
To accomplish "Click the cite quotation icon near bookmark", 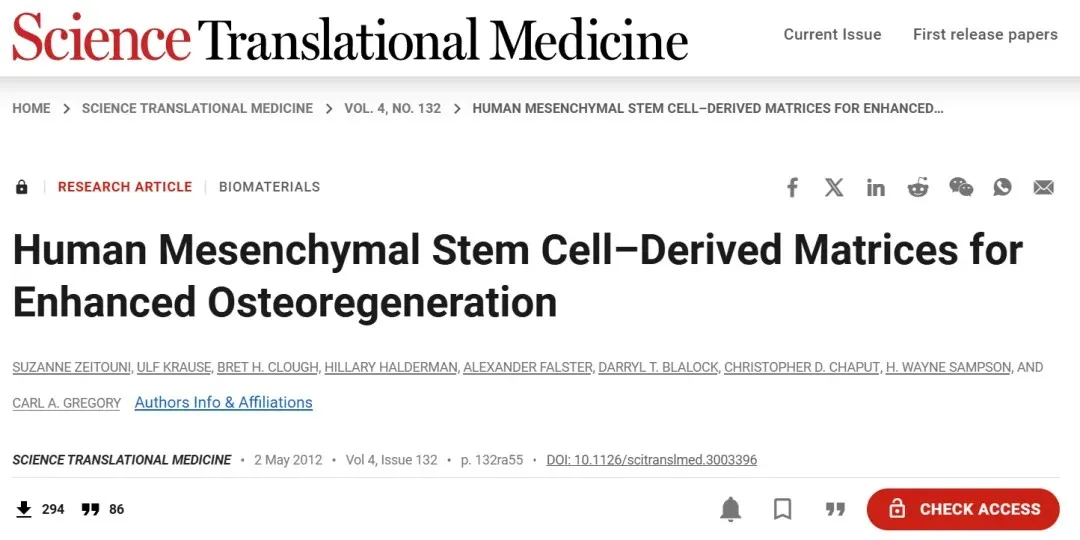I will (x=835, y=510).
